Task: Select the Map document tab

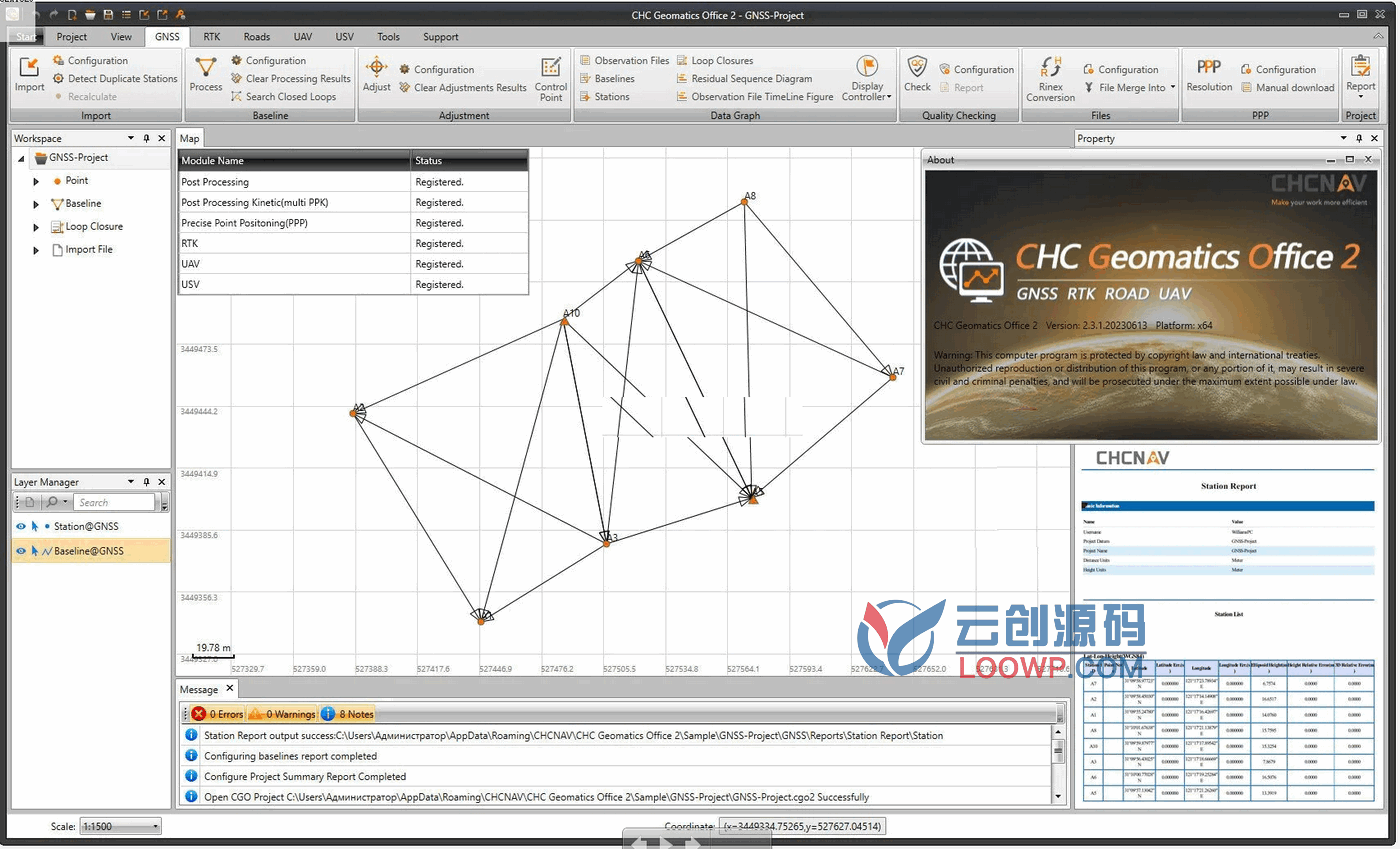Action: [190, 138]
